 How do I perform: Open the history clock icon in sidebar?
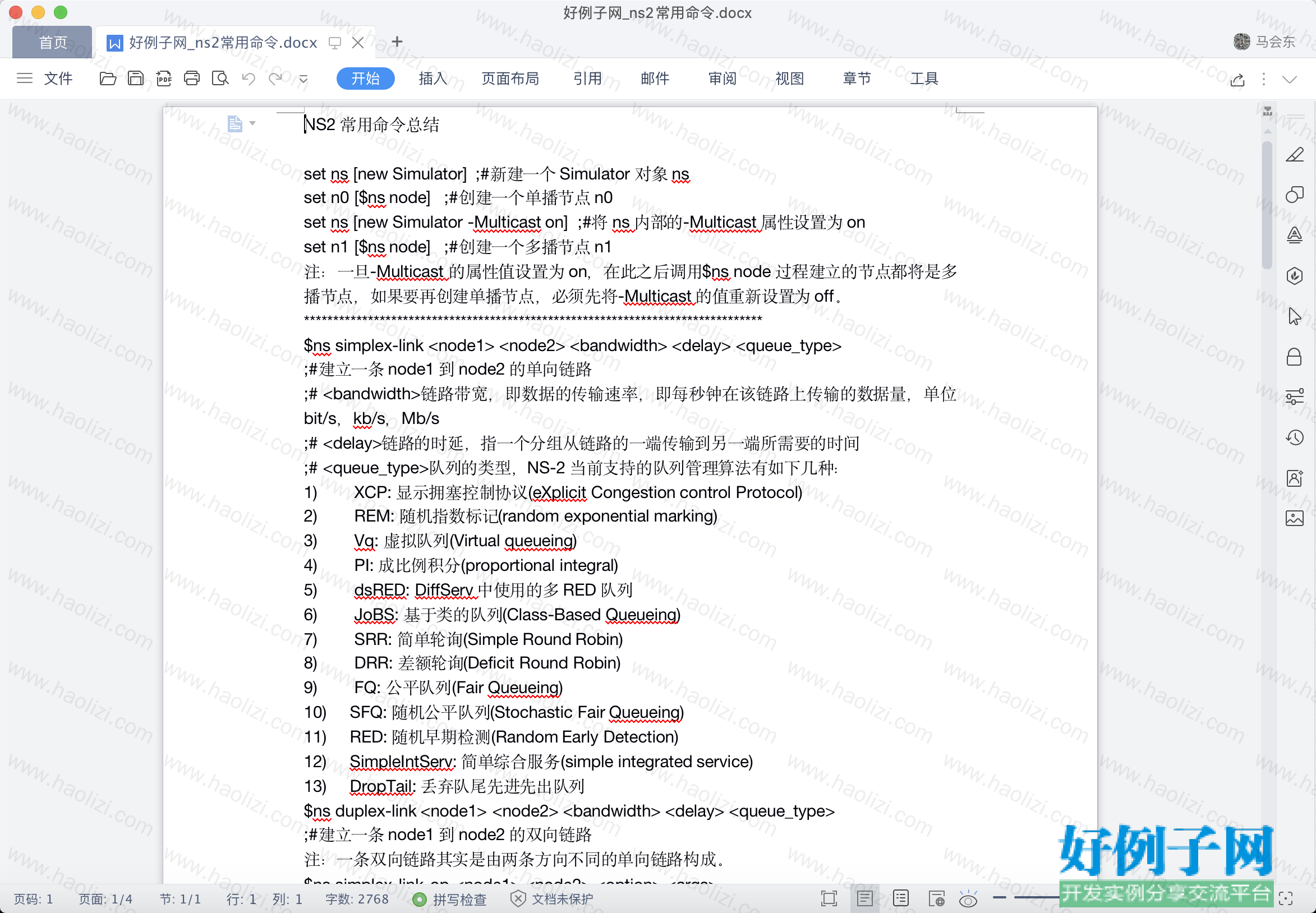coord(1295,437)
